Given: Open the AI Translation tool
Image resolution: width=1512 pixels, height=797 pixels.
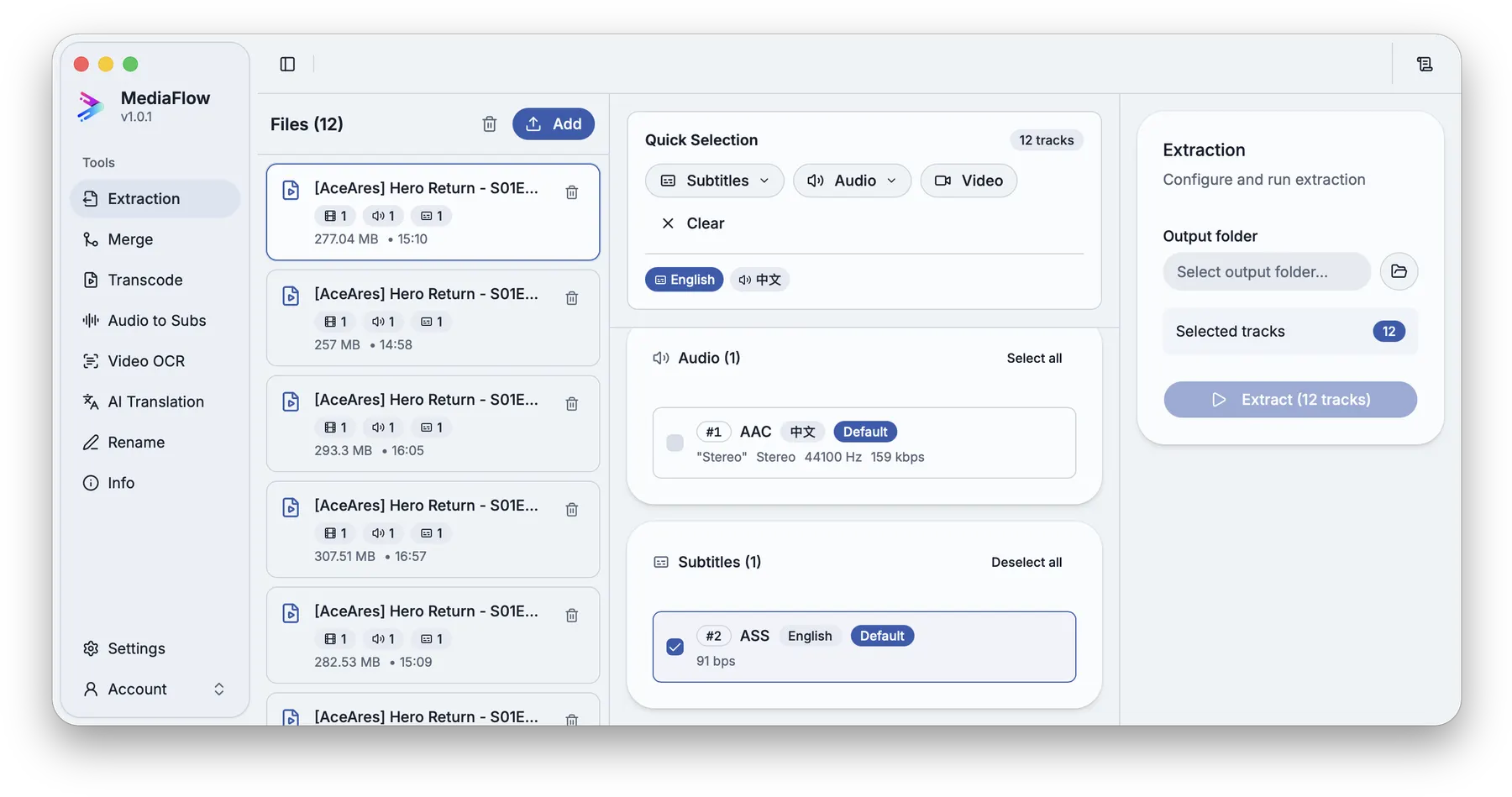Looking at the screenshot, I should pos(155,401).
